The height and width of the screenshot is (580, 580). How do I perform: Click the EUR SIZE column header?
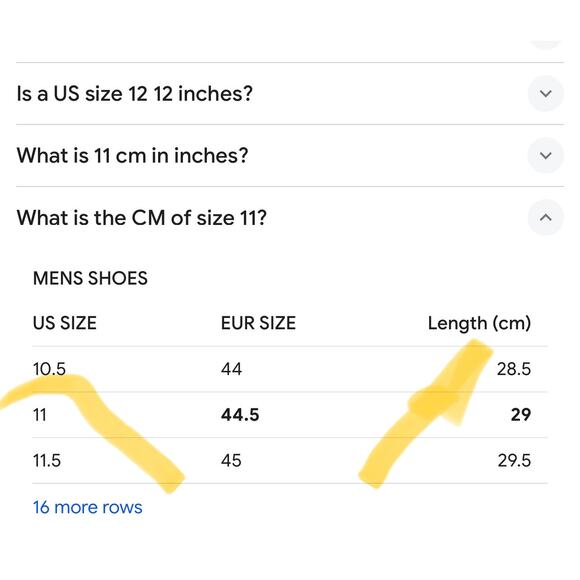[x=258, y=323]
